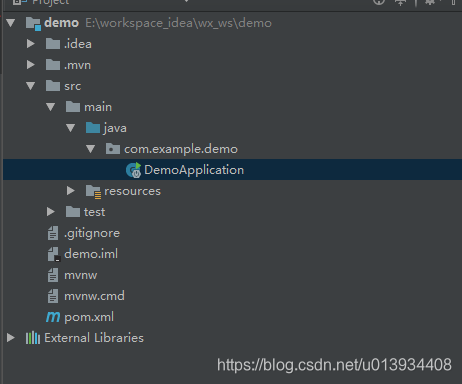Click the test folder icon
This screenshot has height=384, width=462.
[x=73, y=212]
